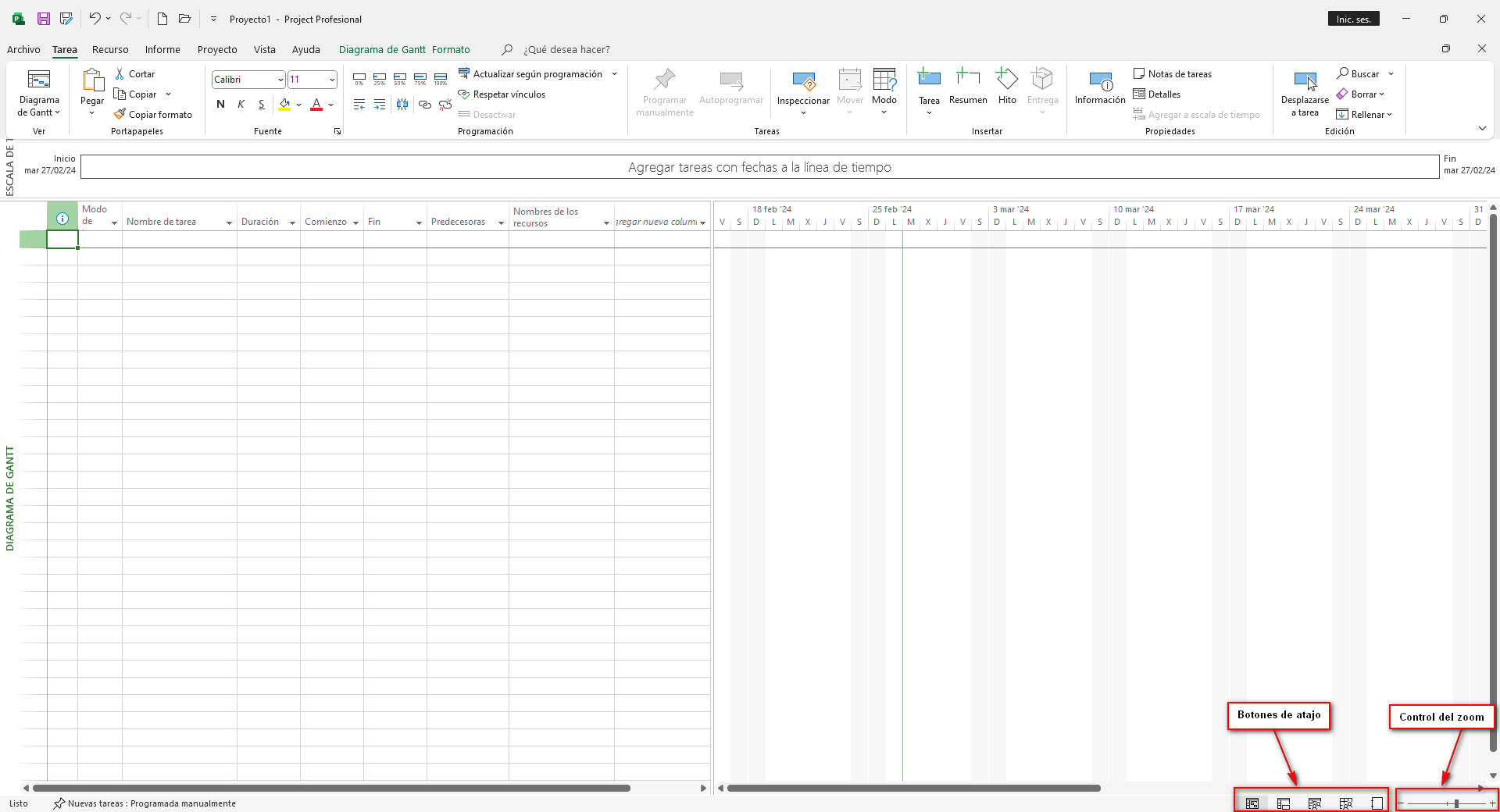Expand the Duración column filter arrow
This screenshot has height=812, width=1500.
pos(292,223)
